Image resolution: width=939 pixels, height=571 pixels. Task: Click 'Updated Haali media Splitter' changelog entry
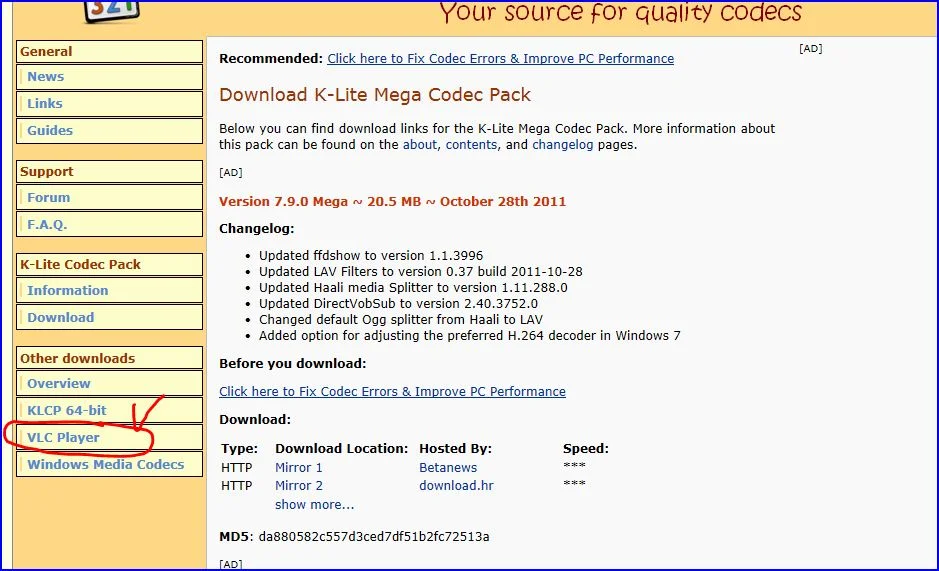413,288
